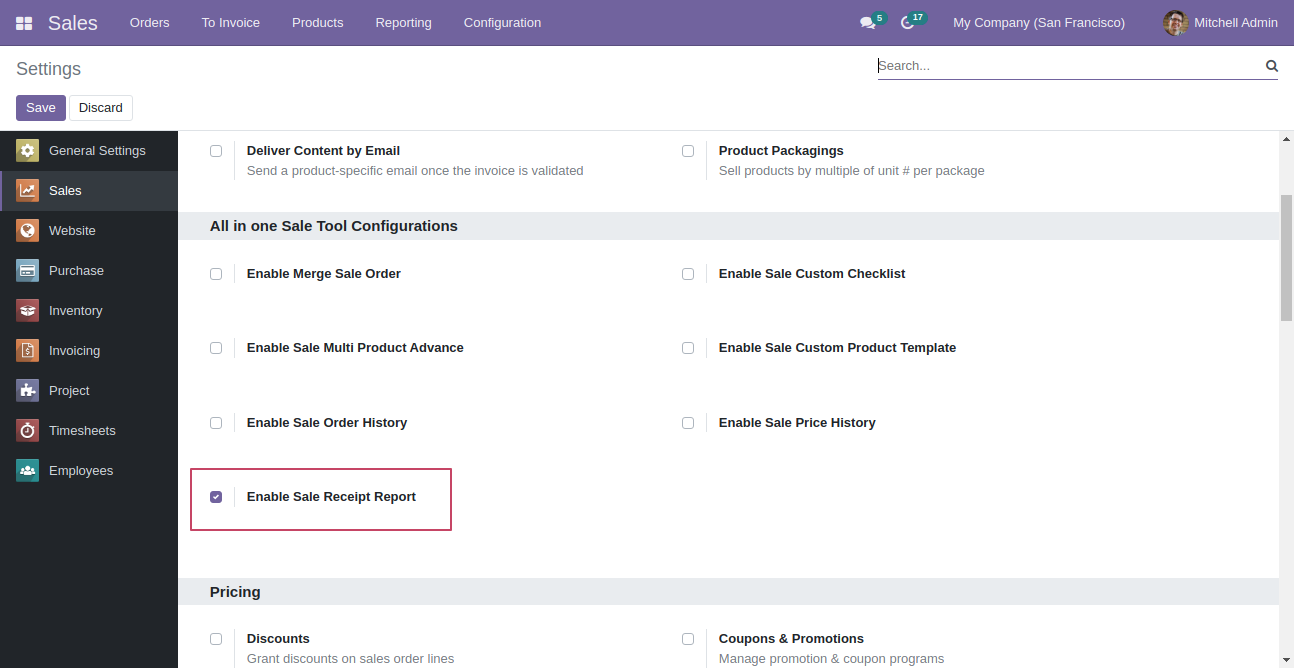Click the Invoicing document icon

pyautogui.click(x=28, y=351)
